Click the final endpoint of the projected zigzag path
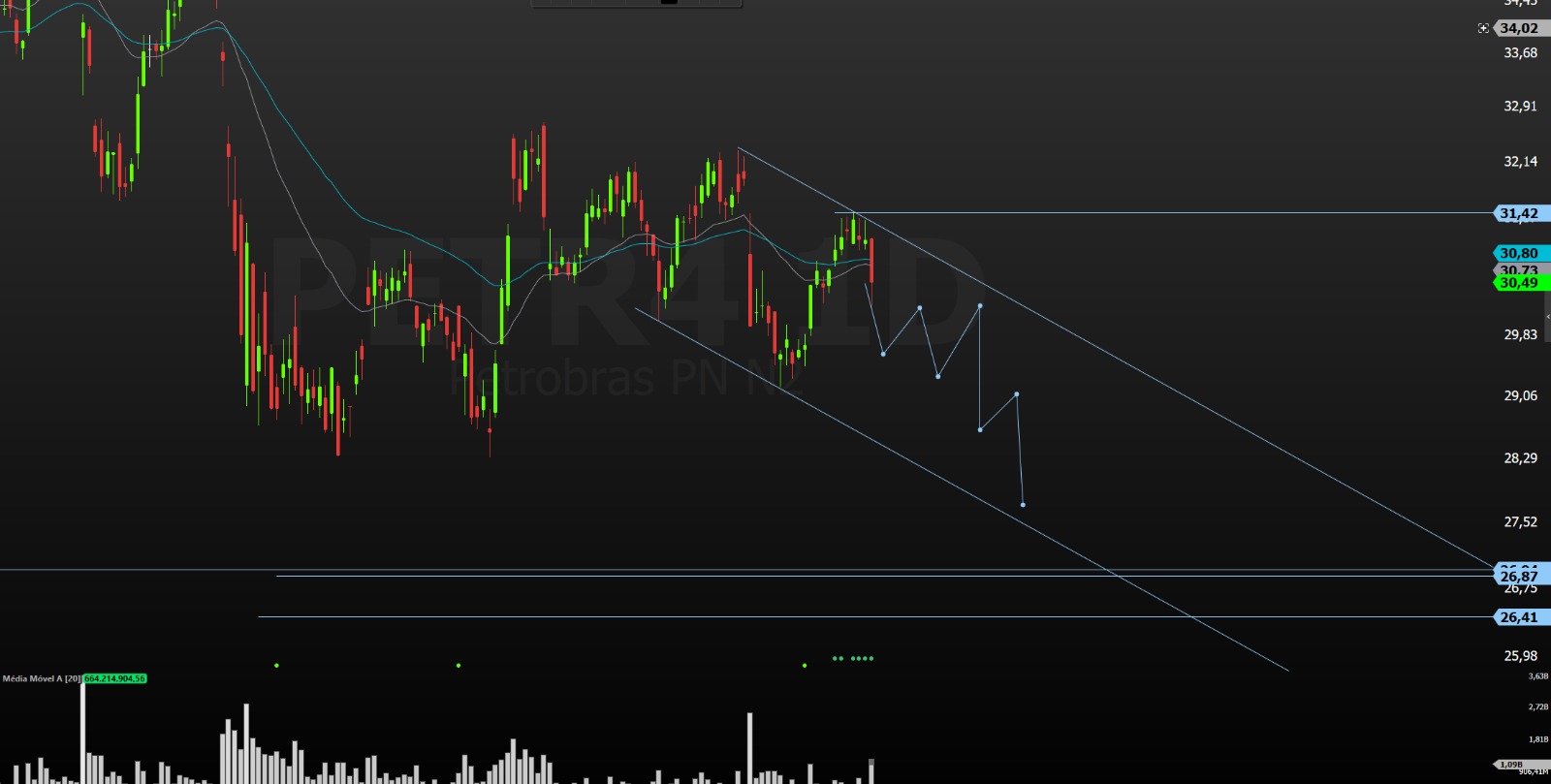 pos(1023,505)
